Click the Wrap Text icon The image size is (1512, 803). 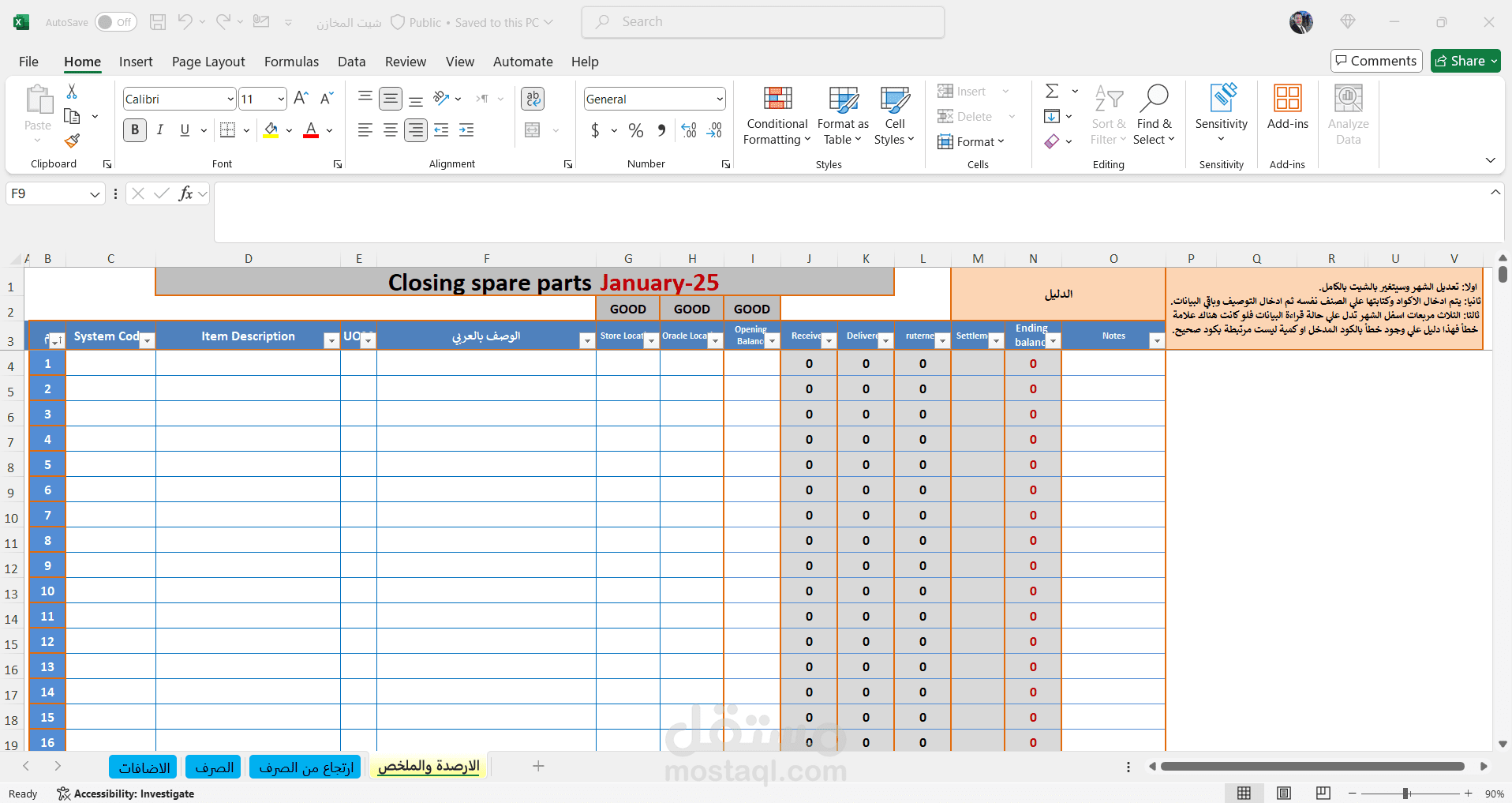(x=533, y=99)
